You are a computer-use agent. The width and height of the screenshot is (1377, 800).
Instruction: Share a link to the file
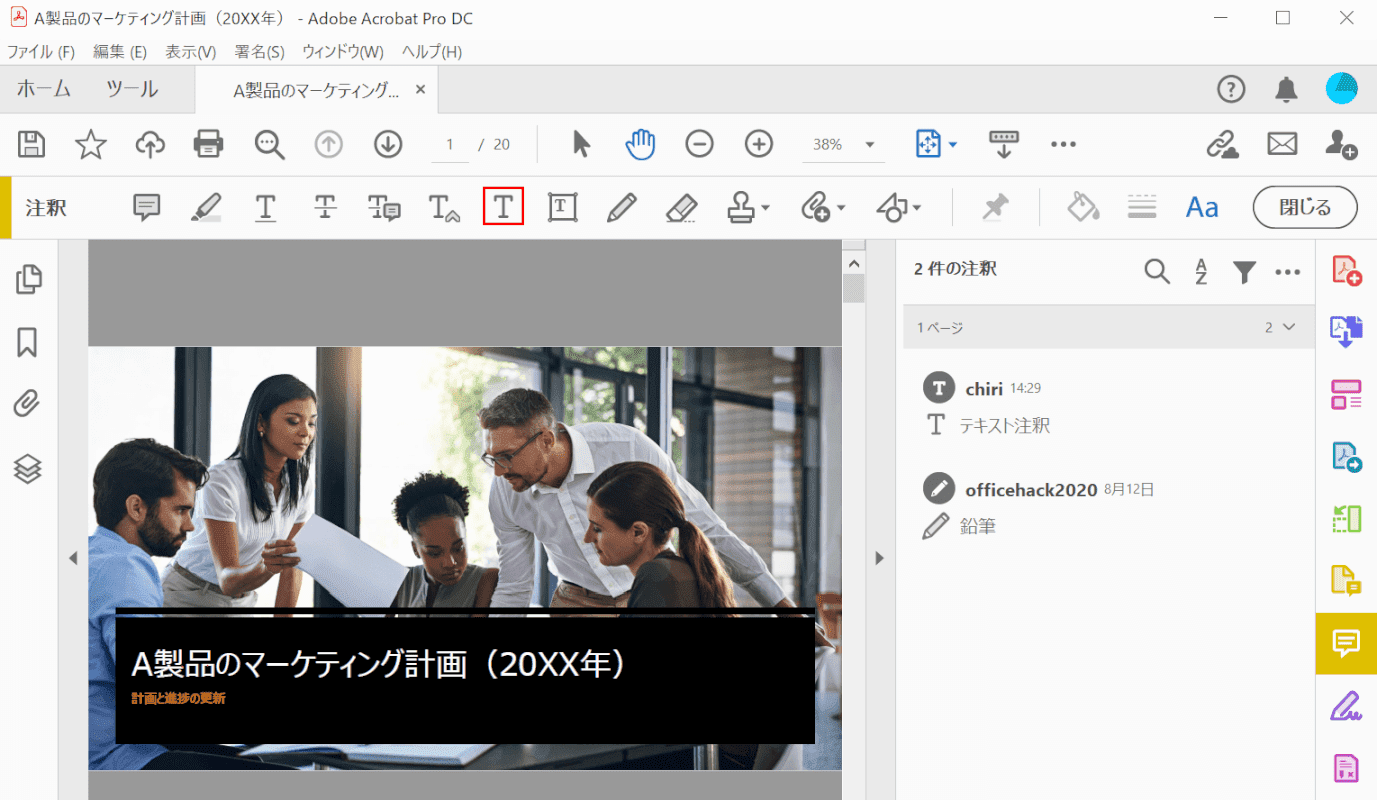(1222, 144)
